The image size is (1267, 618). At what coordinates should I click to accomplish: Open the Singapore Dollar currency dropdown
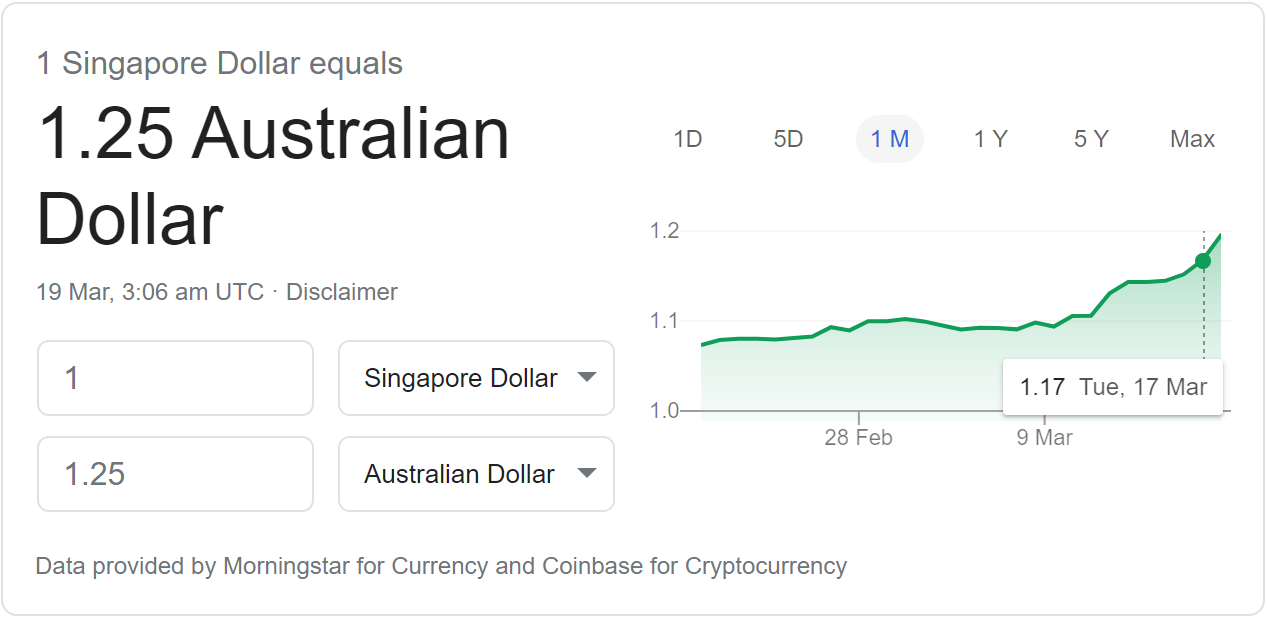click(476, 378)
